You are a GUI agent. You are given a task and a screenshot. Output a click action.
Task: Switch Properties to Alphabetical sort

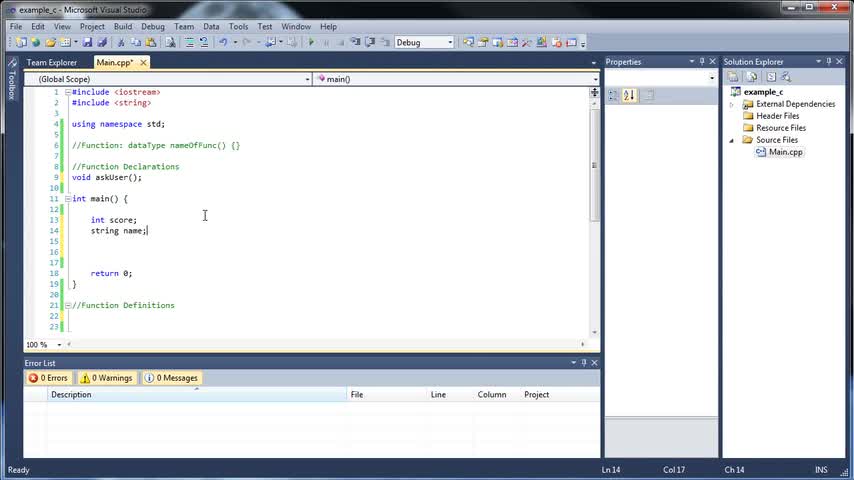click(629, 96)
